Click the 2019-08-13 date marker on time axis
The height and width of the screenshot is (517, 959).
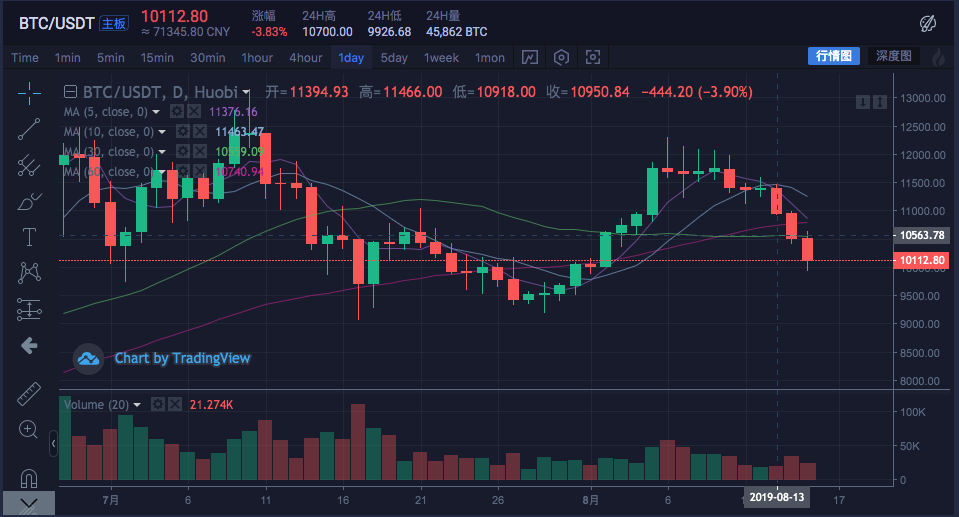point(777,496)
